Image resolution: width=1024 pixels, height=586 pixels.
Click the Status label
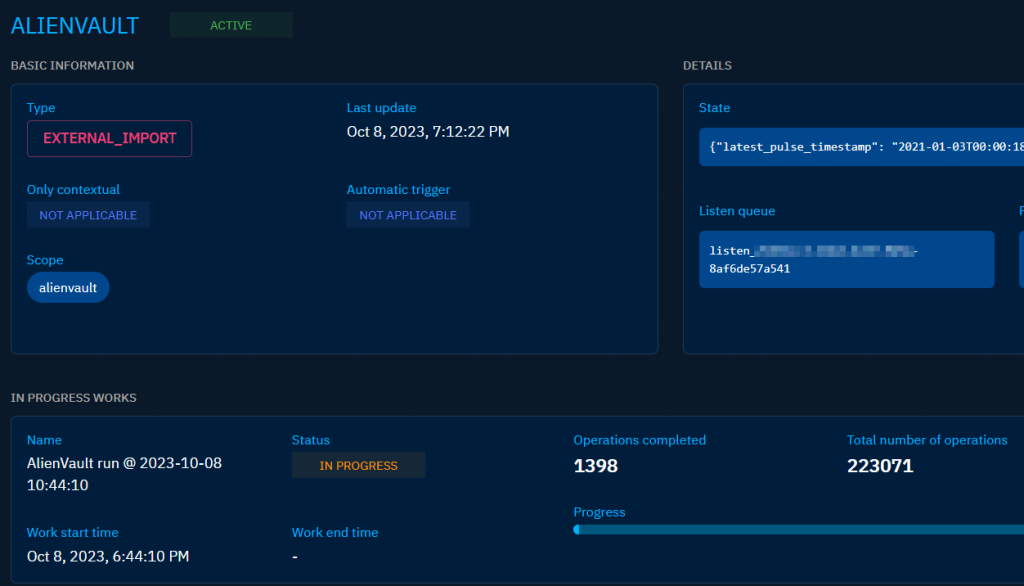[x=310, y=440]
